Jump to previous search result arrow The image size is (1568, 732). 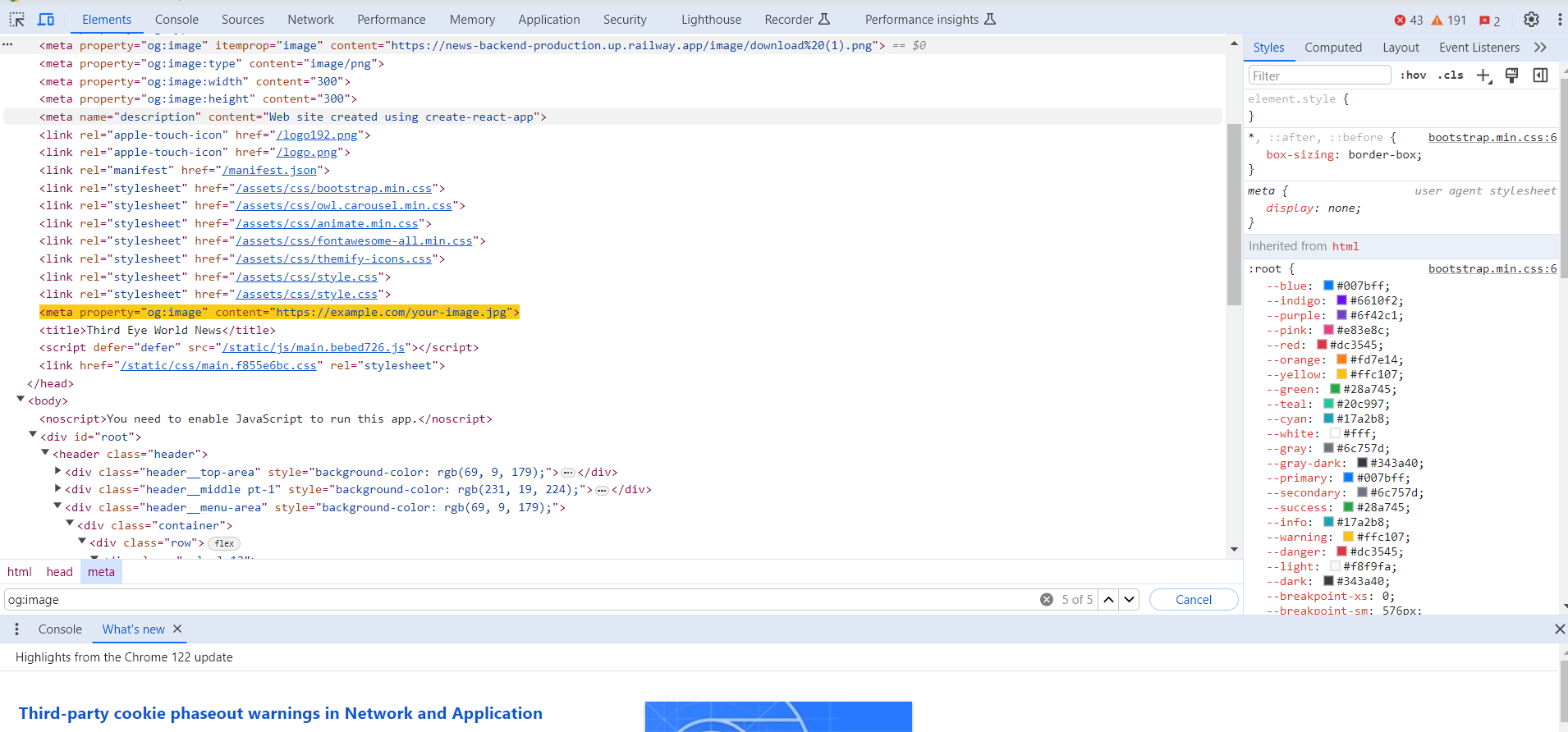click(1108, 600)
